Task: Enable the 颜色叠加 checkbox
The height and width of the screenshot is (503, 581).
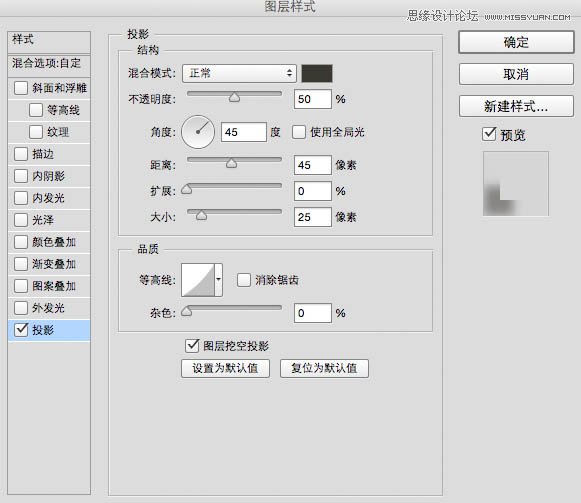Action: [21, 242]
